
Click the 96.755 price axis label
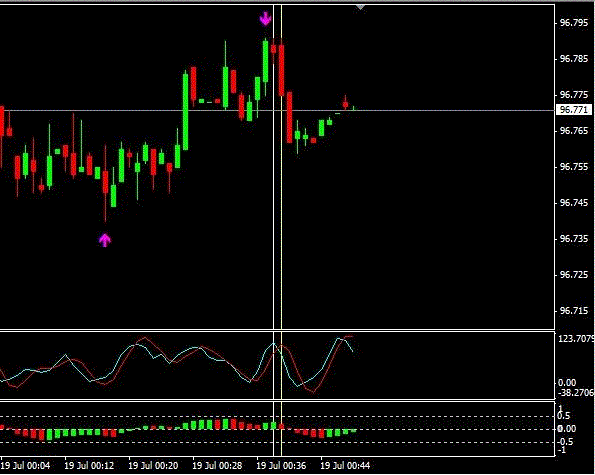pos(574,167)
